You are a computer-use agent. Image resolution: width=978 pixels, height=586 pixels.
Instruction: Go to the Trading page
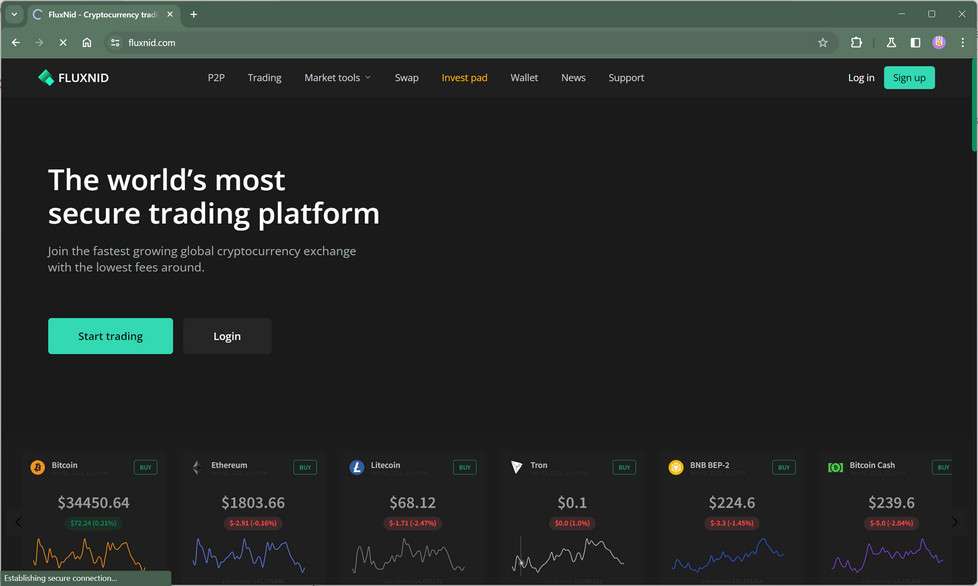(264, 78)
